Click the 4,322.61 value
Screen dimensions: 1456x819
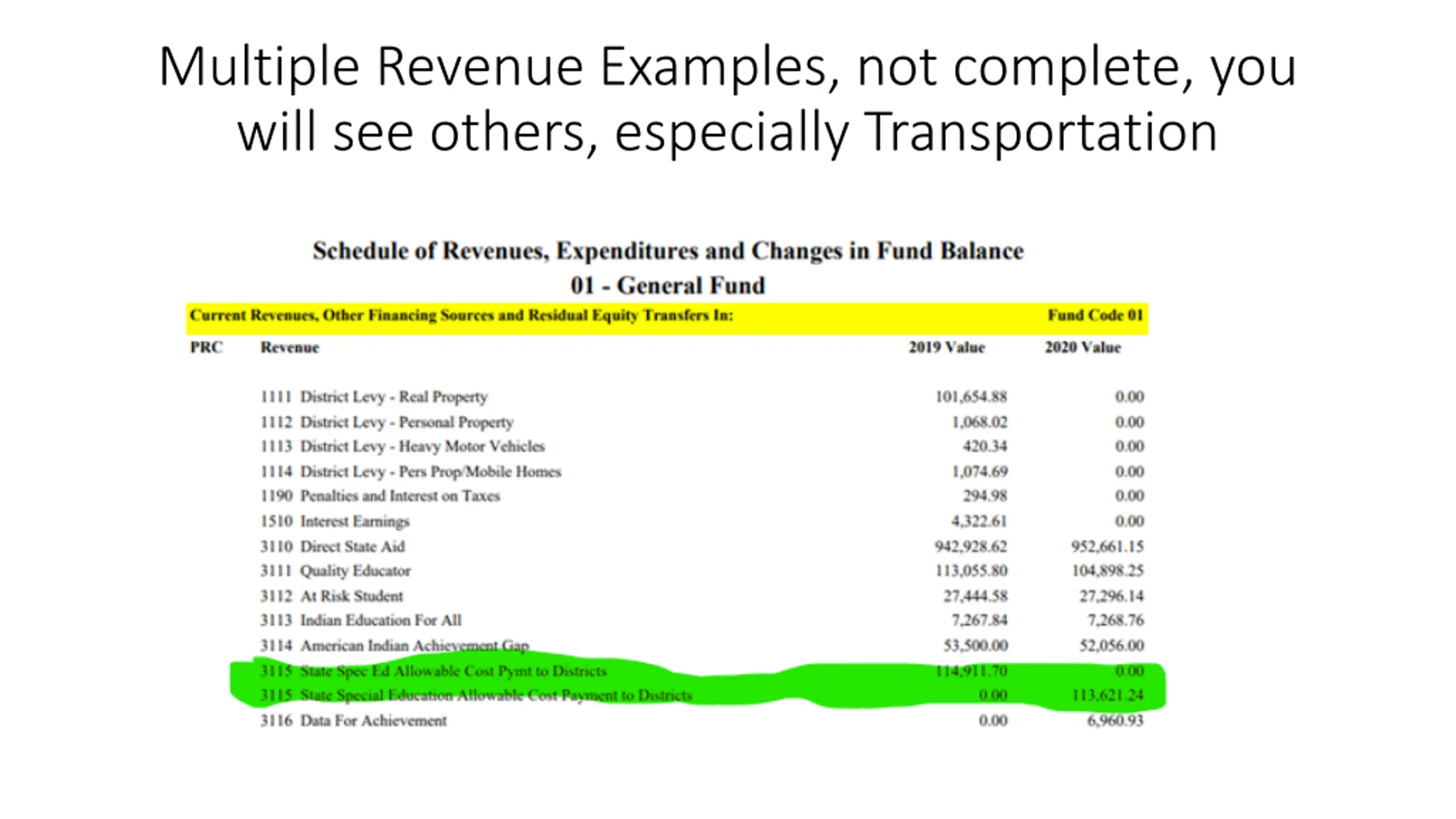(x=979, y=522)
